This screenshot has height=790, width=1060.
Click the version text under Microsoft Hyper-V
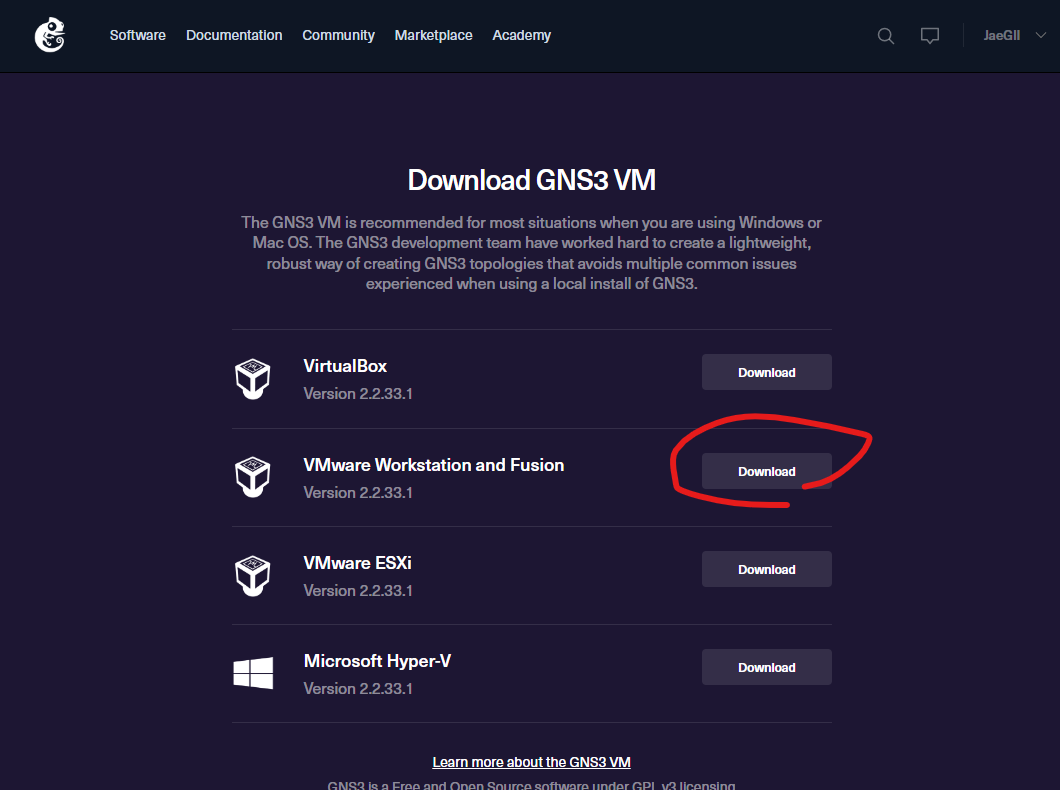tap(358, 688)
